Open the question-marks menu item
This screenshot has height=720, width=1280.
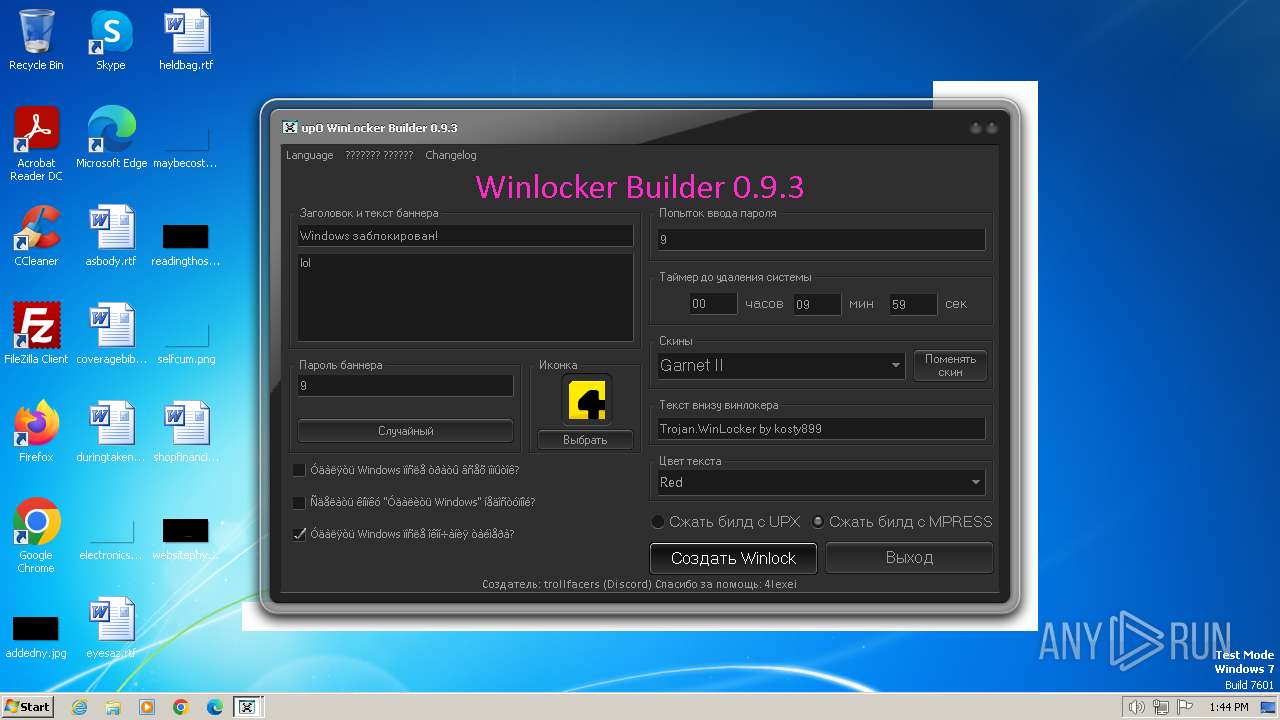(x=379, y=155)
